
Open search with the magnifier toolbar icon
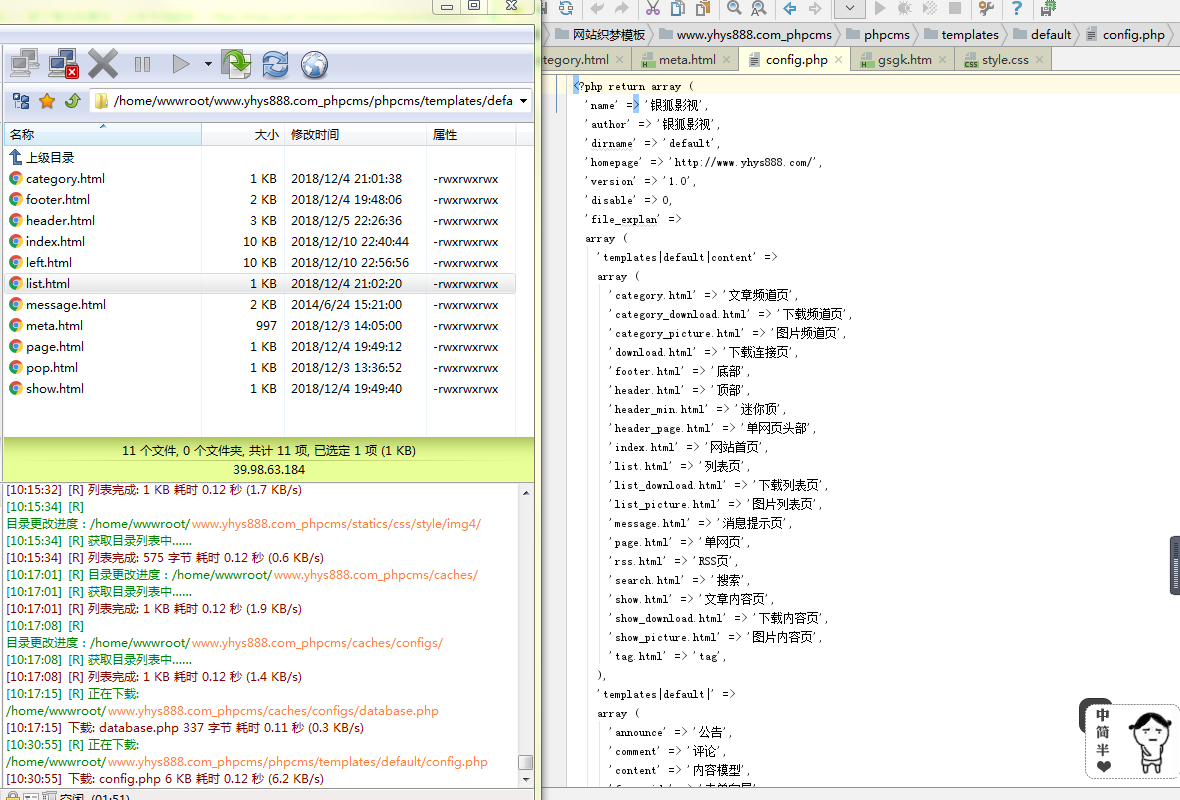[733, 10]
